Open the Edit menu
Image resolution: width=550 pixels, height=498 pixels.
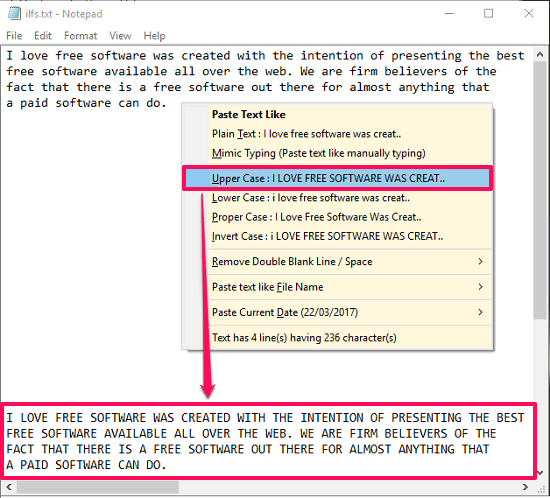(x=43, y=36)
